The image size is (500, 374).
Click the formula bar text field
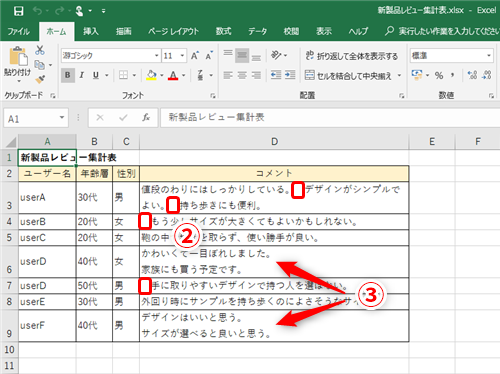point(330,118)
